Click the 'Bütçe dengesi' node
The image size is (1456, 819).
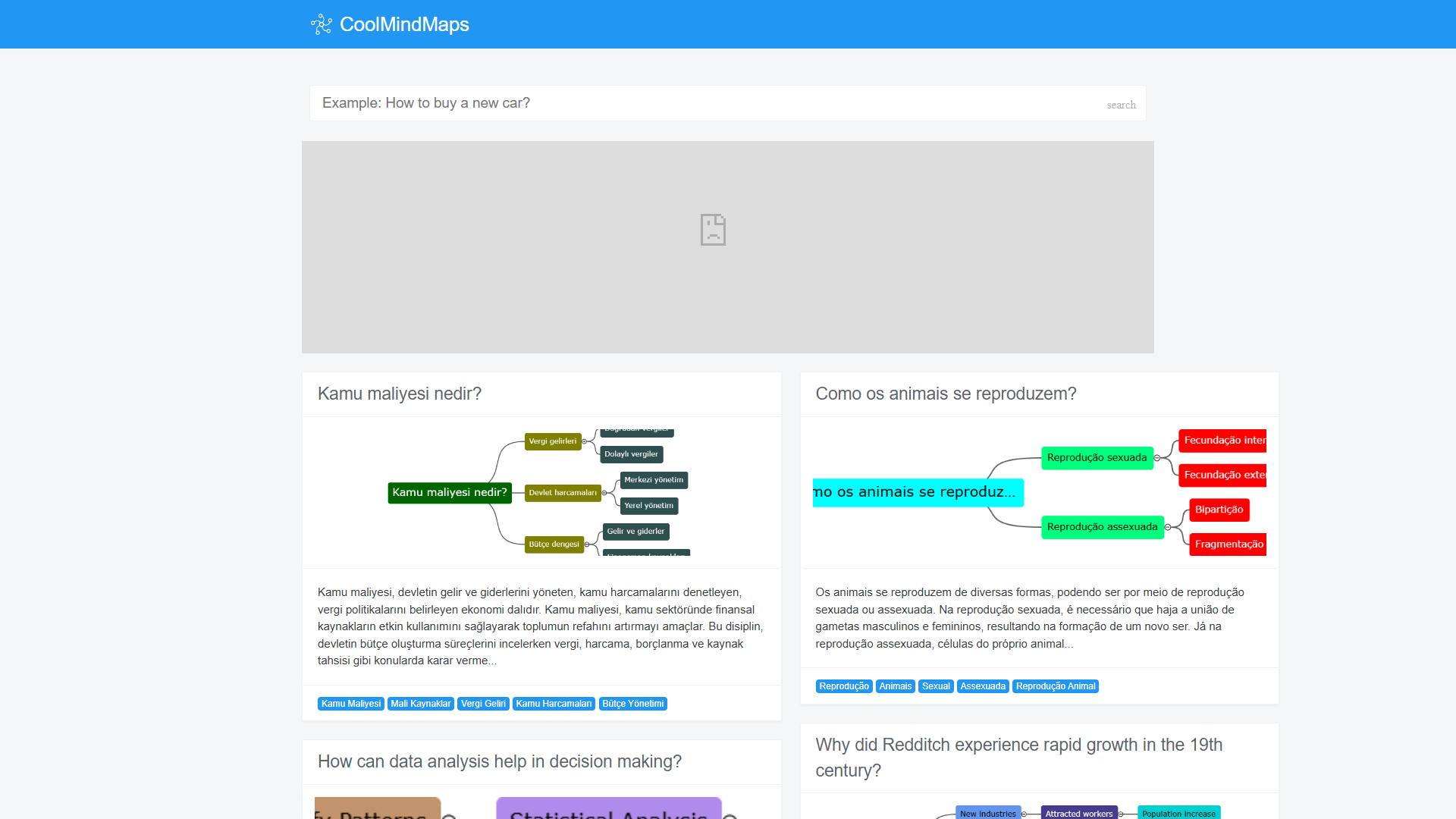coord(554,544)
